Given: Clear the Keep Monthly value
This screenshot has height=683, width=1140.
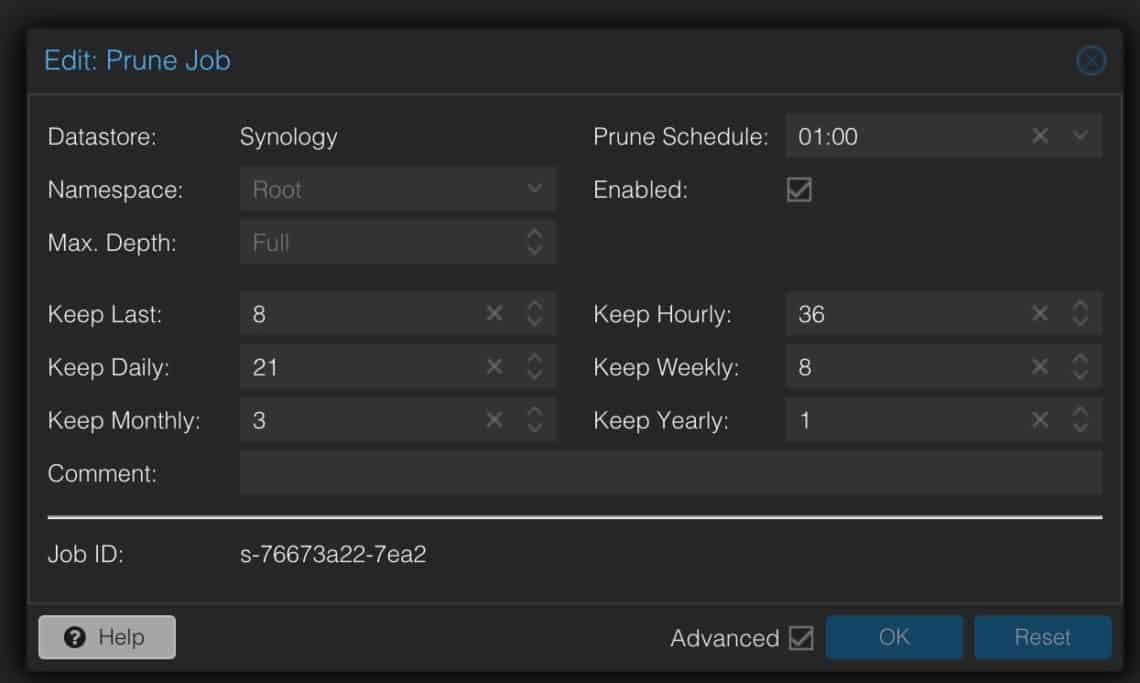Looking at the screenshot, I should coord(494,420).
